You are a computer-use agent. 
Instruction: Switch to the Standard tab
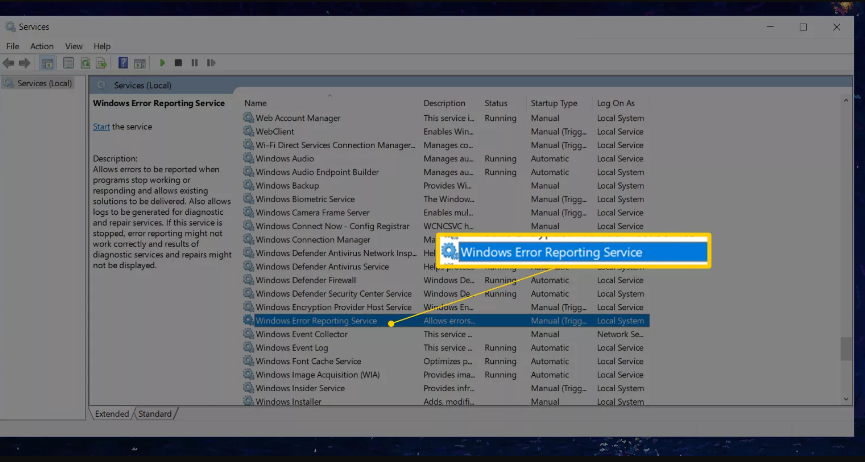(x=155, y=413)
